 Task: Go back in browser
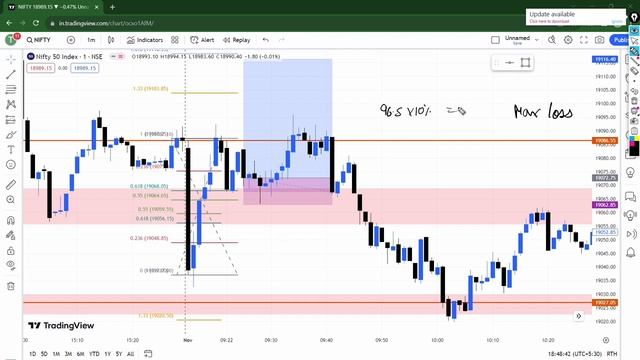[x=9, y=23]
